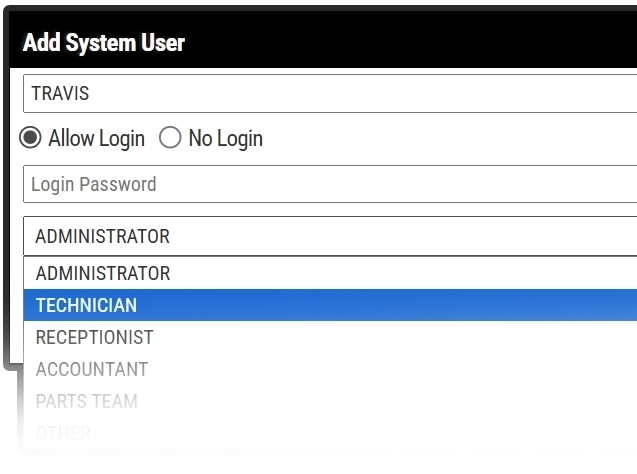This screenshot has width=637, height=474.
Task: Collapse the role combo box showing ADMINISTRATOR
Action: (x=330, y=236)
